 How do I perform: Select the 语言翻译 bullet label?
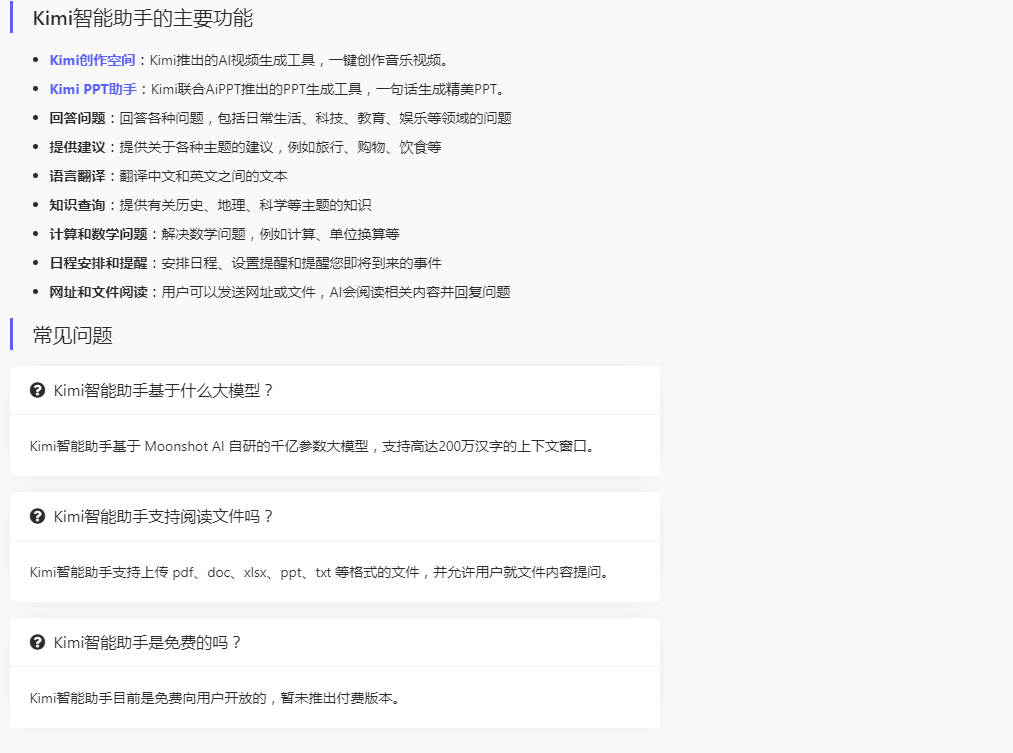tap(77, 176)
